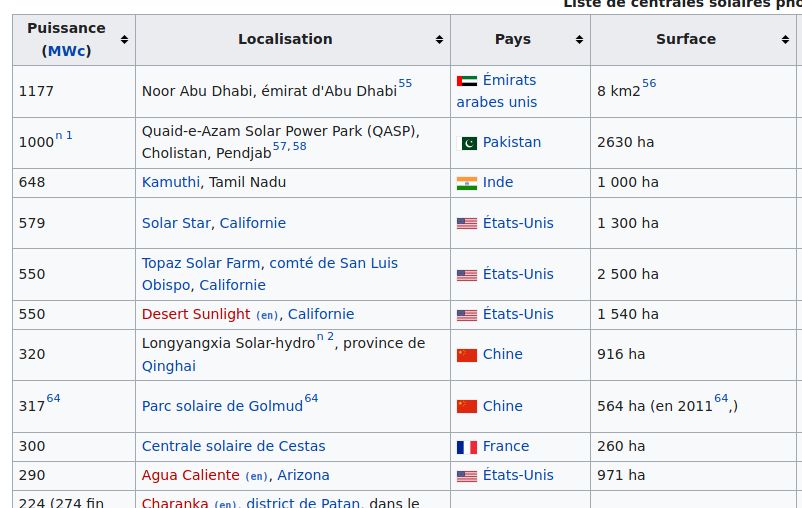Screen dimensions: 802x508
Task: Follow the Solar Star link
Action: 176,223
